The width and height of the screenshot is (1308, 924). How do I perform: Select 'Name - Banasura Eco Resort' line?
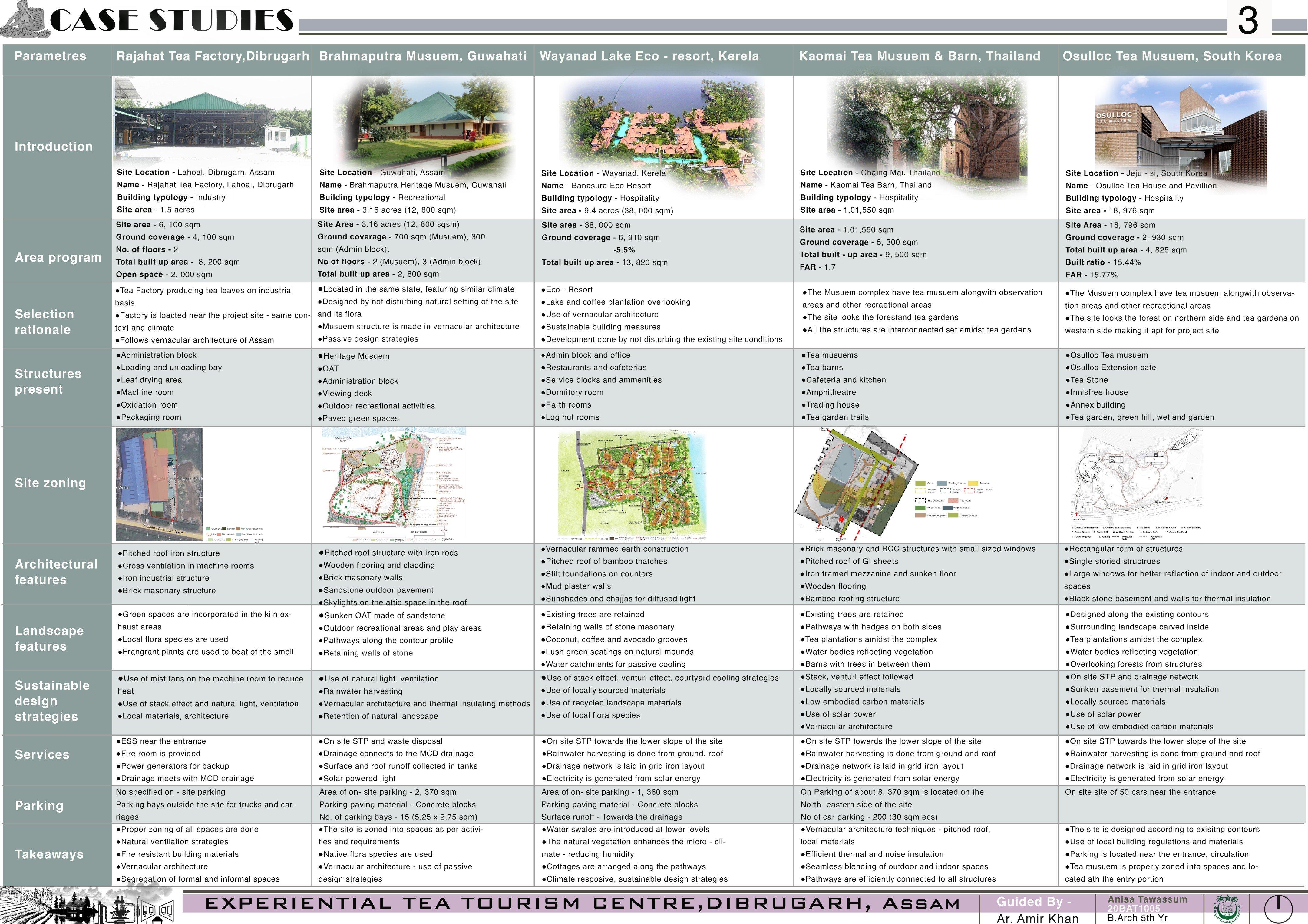tap(596, 186)
